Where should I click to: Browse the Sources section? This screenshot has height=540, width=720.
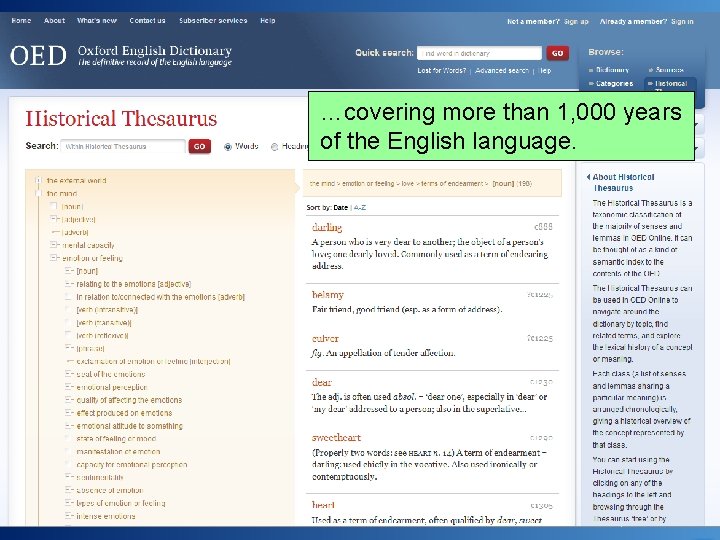click(x=669, y=70)
